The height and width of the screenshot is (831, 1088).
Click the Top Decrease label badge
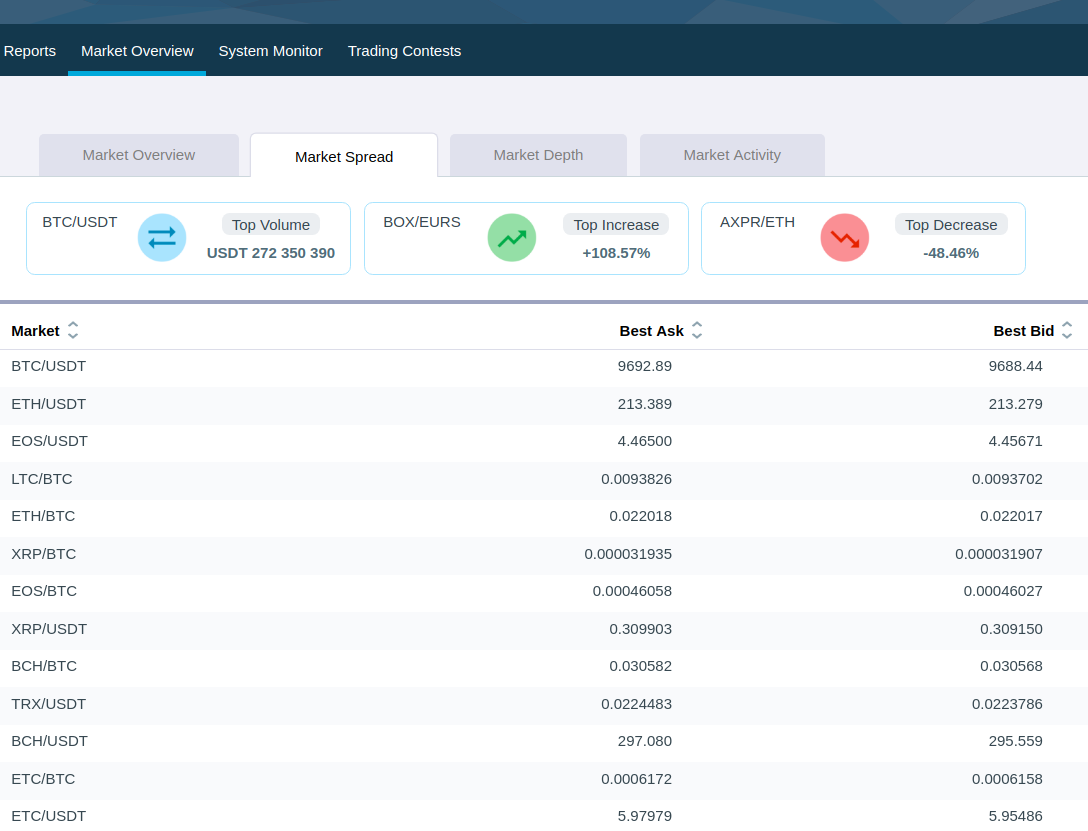tap(951, 225)
